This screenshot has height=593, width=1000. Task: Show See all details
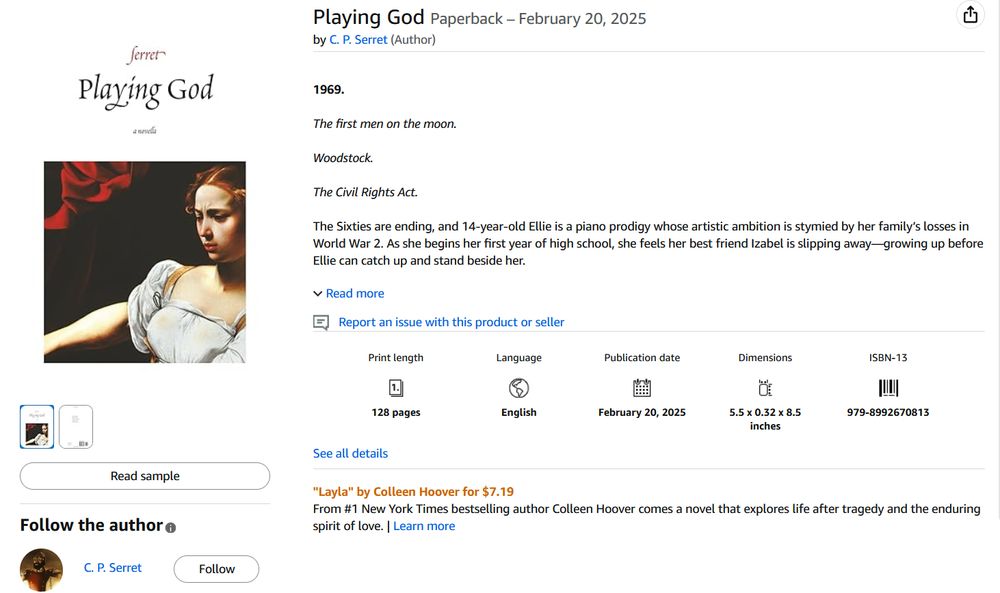(350, 453)
